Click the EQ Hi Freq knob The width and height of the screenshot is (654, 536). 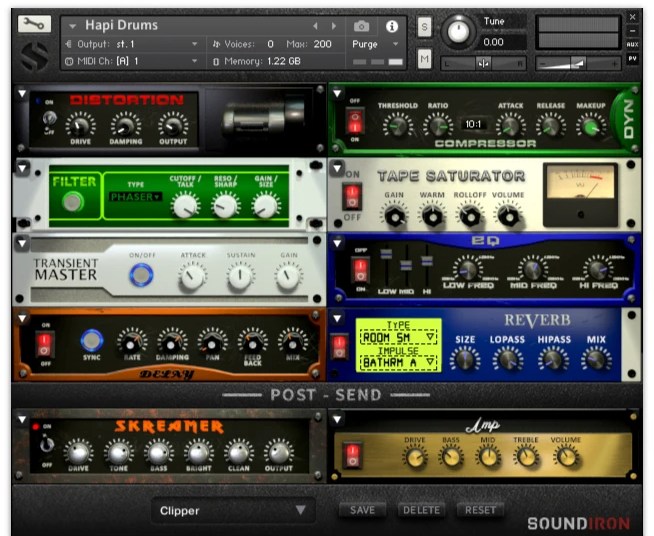pos(598,269)
